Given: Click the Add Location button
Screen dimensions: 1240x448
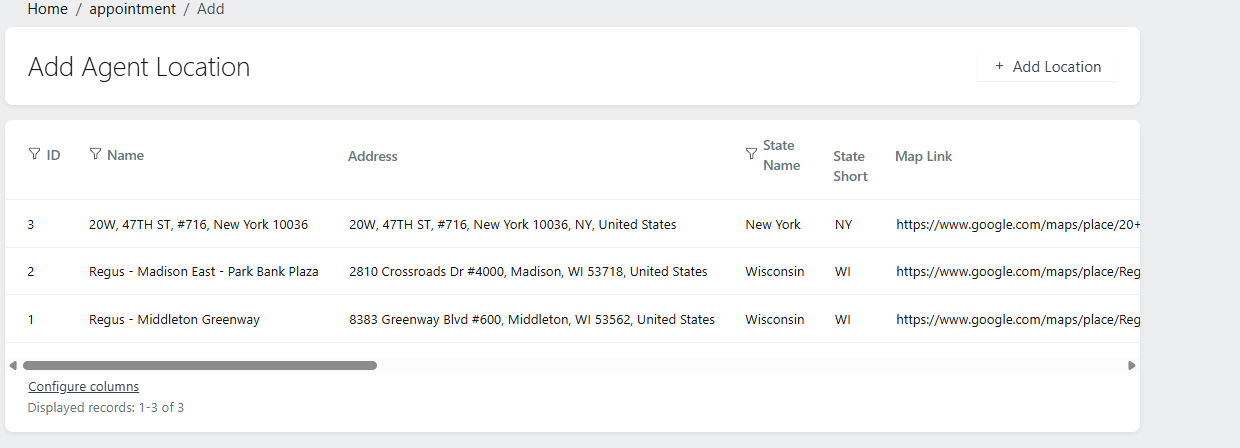Looking at the screenshot, I should (1047, 67).
